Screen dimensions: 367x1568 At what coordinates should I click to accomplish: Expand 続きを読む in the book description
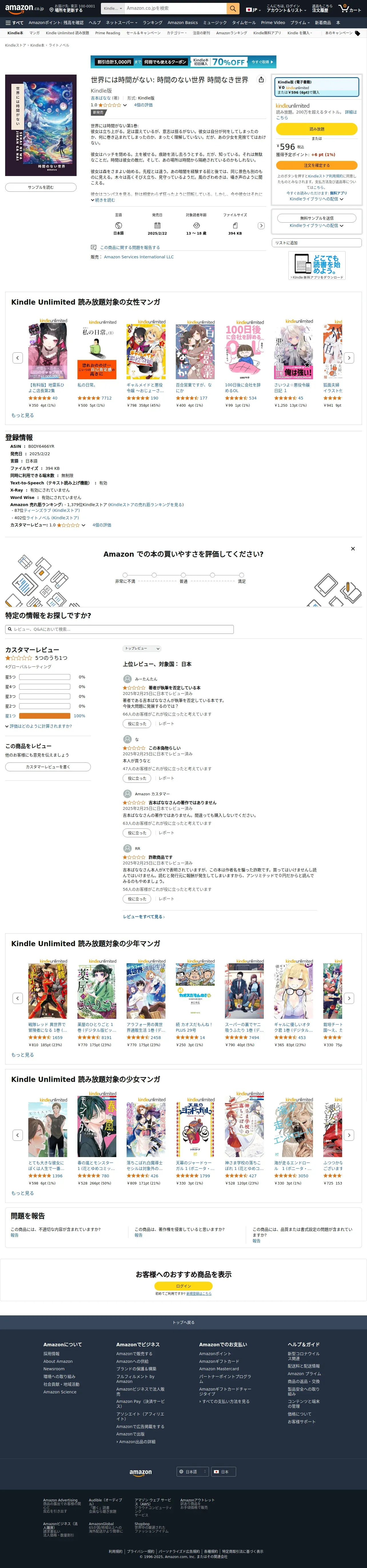coord(103,200)
